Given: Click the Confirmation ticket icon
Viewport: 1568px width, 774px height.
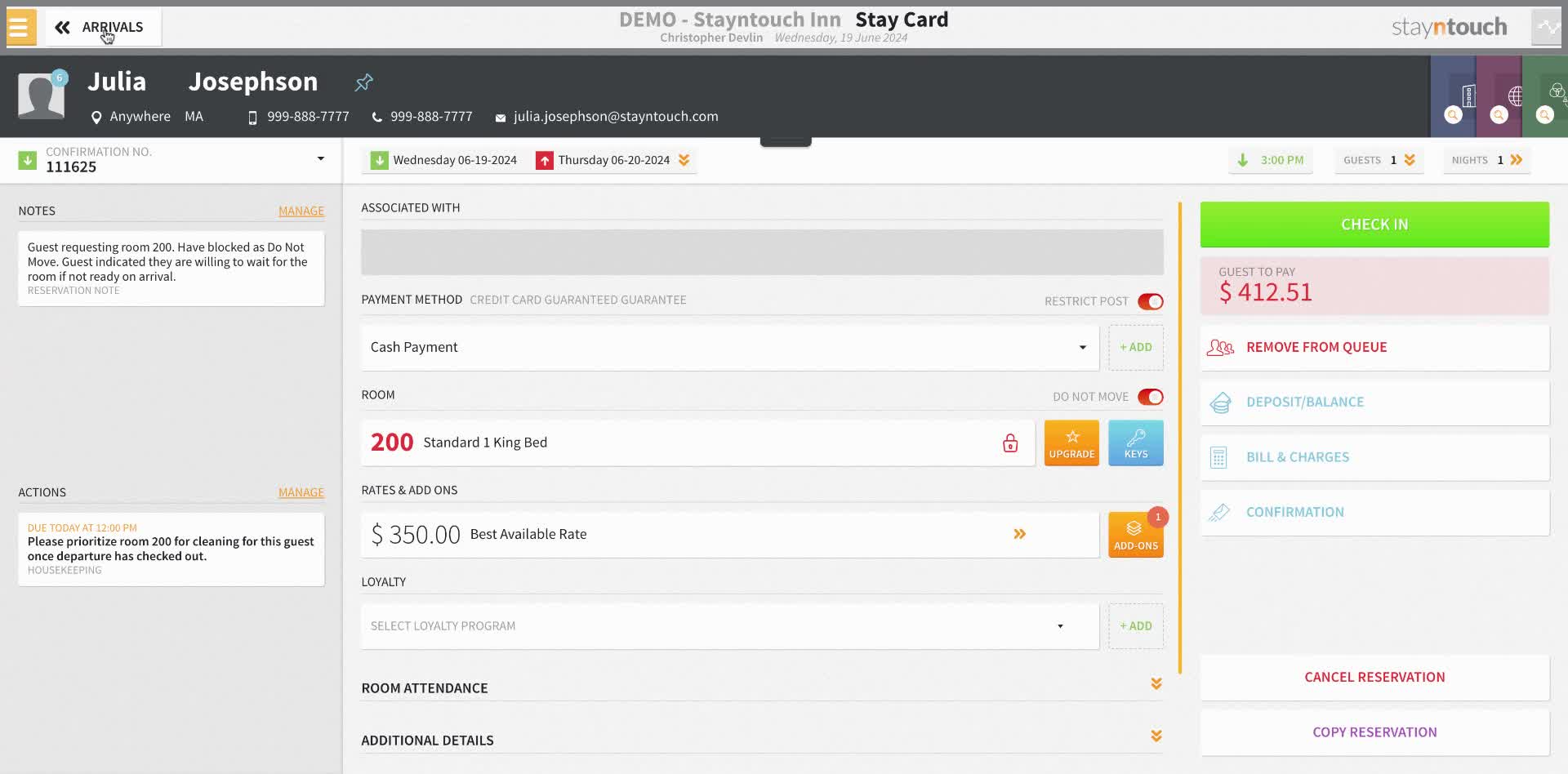Looking at the screenshot, I should pyautogui.click(x=1219, y=513).
